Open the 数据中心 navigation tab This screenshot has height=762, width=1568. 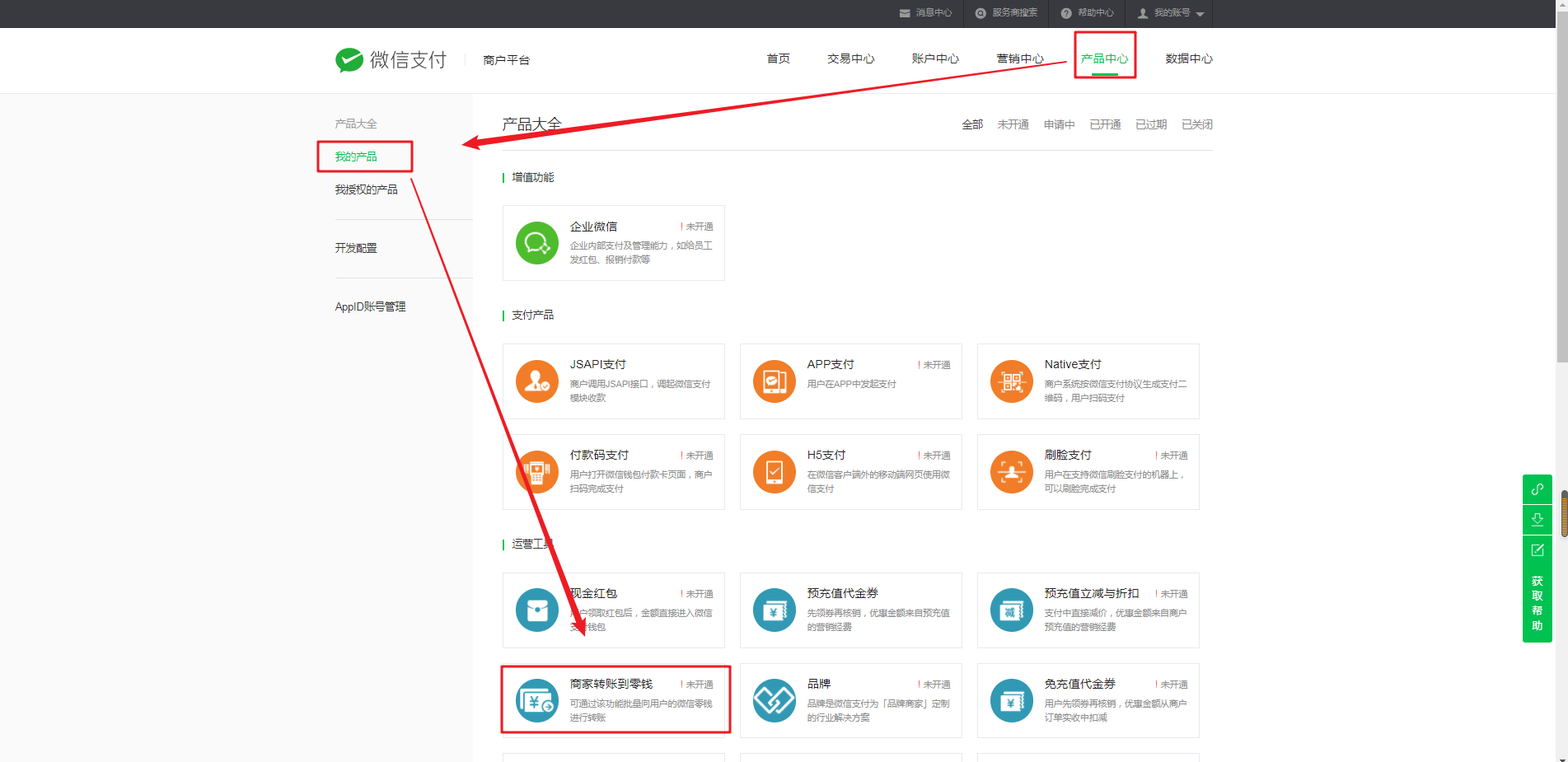[x=1189, y=58]
